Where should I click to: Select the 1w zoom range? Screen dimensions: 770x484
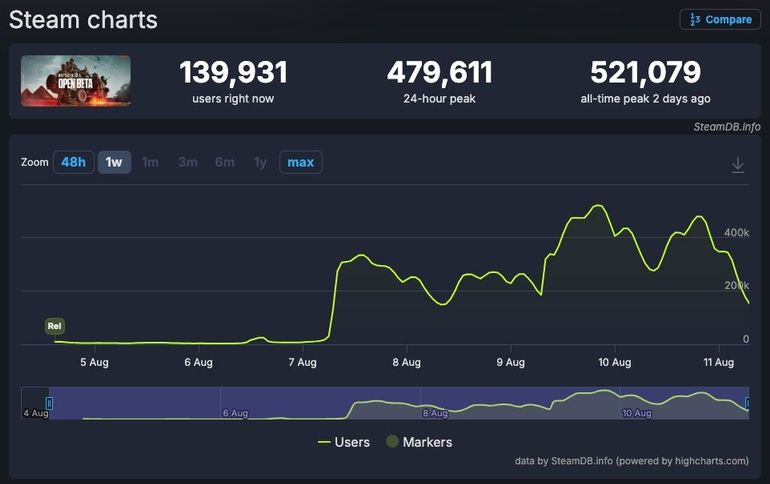pyautogui.click(x=114, y=162)
